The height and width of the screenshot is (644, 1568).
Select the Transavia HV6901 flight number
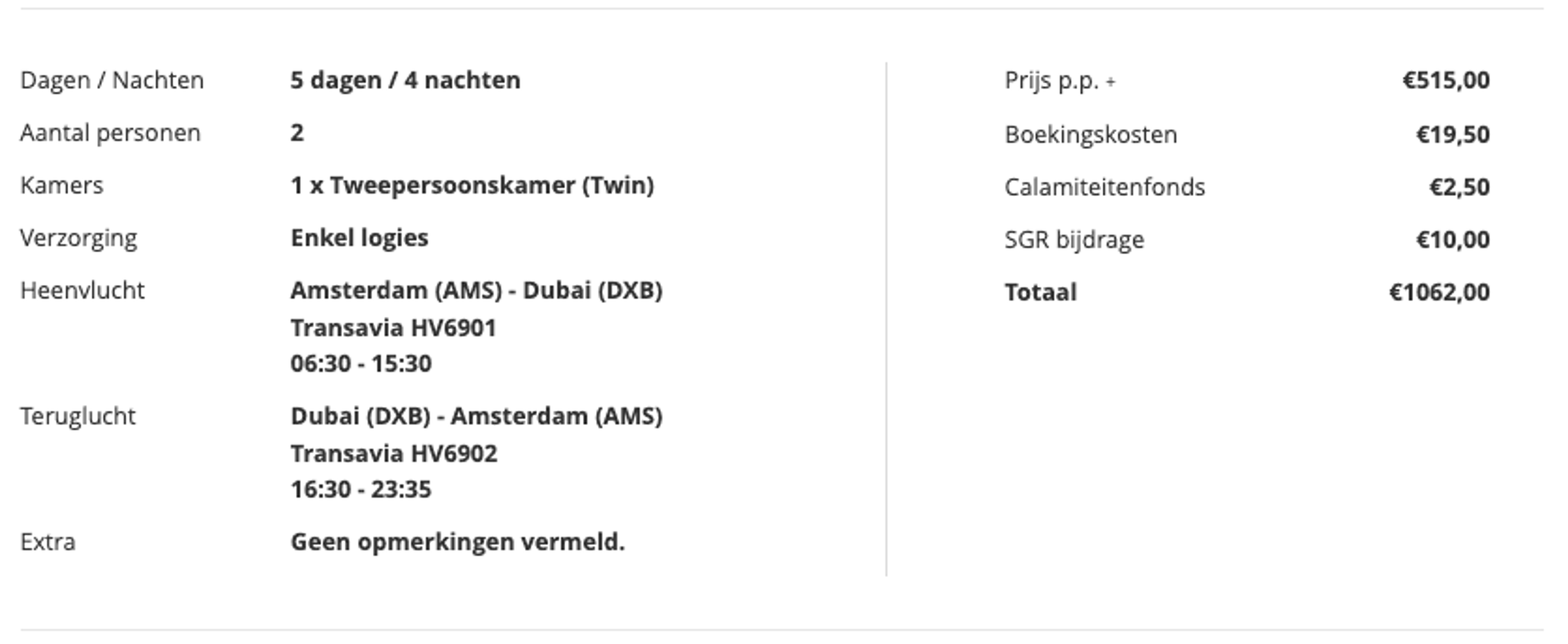[394, 329]
